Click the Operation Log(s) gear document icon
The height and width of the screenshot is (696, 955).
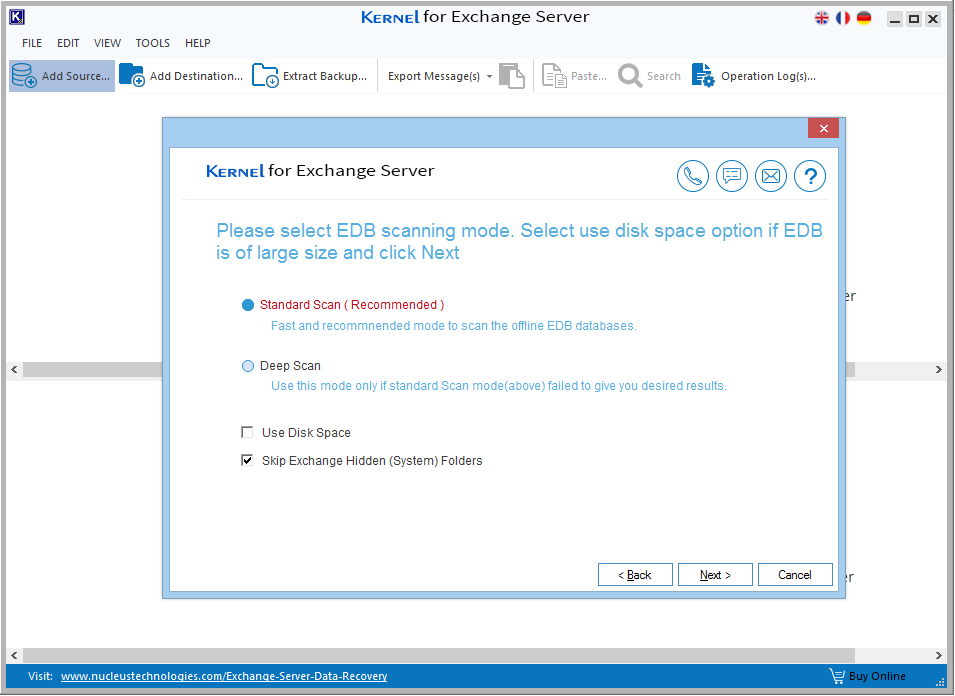pyautogui.click(x=703, y=76)
